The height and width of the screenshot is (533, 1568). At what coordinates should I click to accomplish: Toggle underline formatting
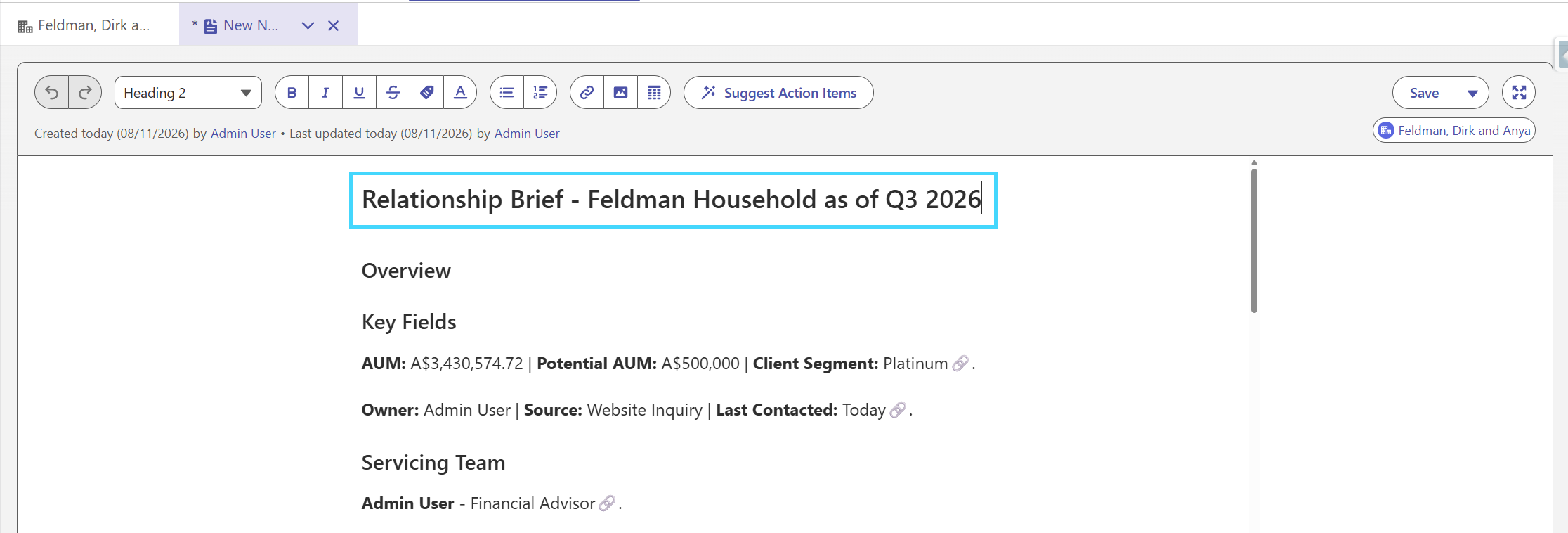[x=359, y=93]
